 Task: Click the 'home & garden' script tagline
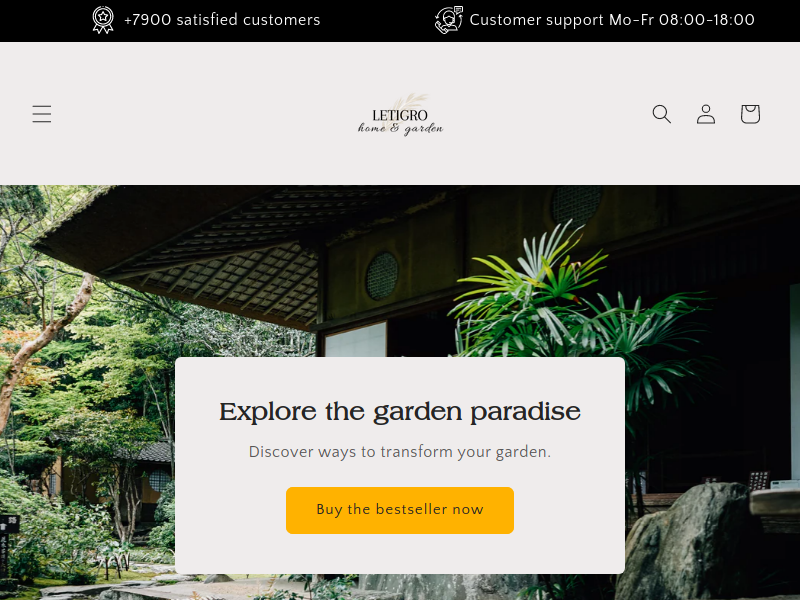pos(401,128)
